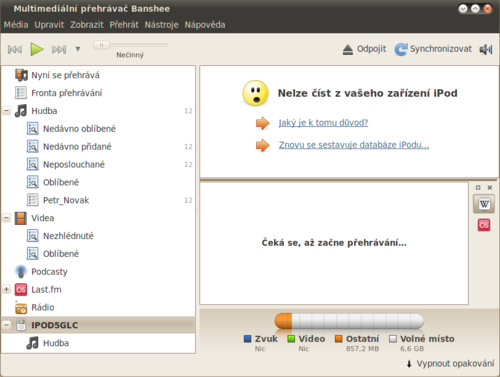Open the Zobrazit menu

click(87, 25)
